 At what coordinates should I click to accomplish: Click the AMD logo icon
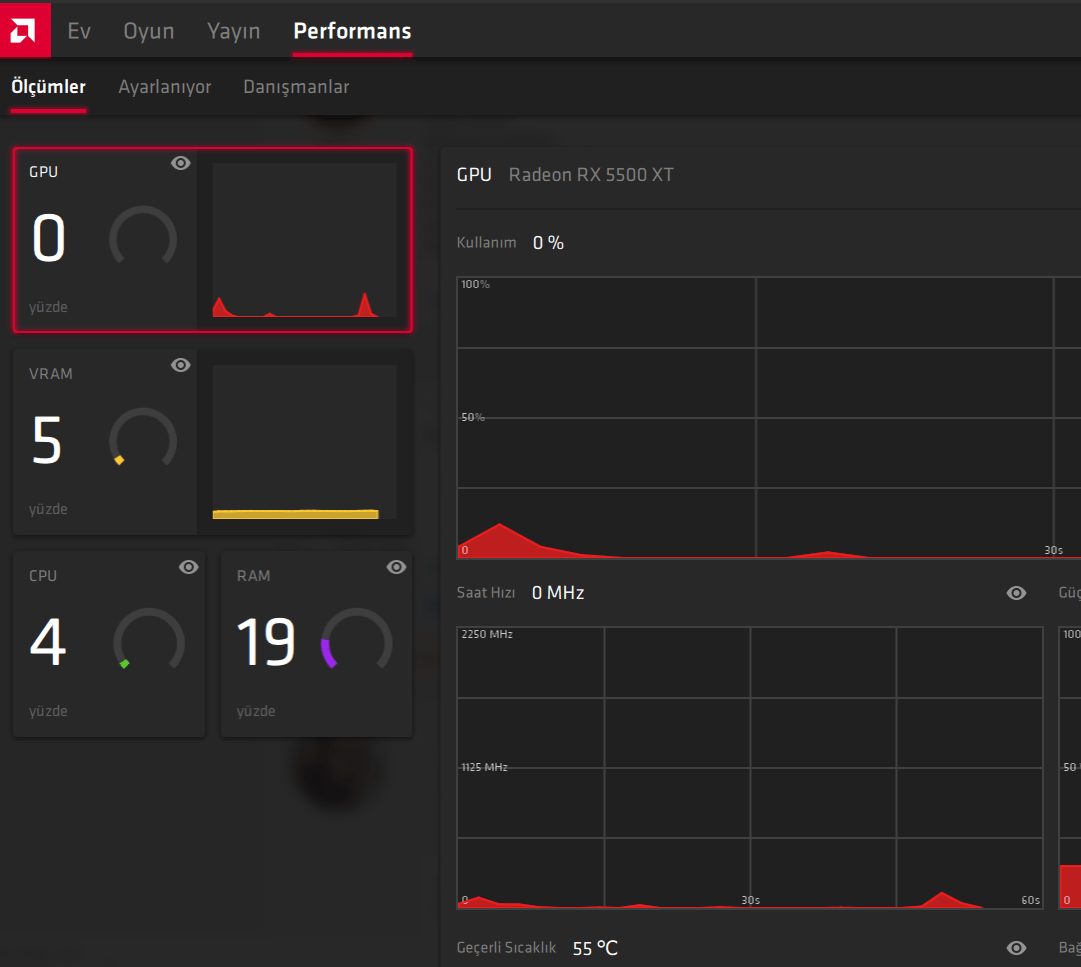point(25,30)
